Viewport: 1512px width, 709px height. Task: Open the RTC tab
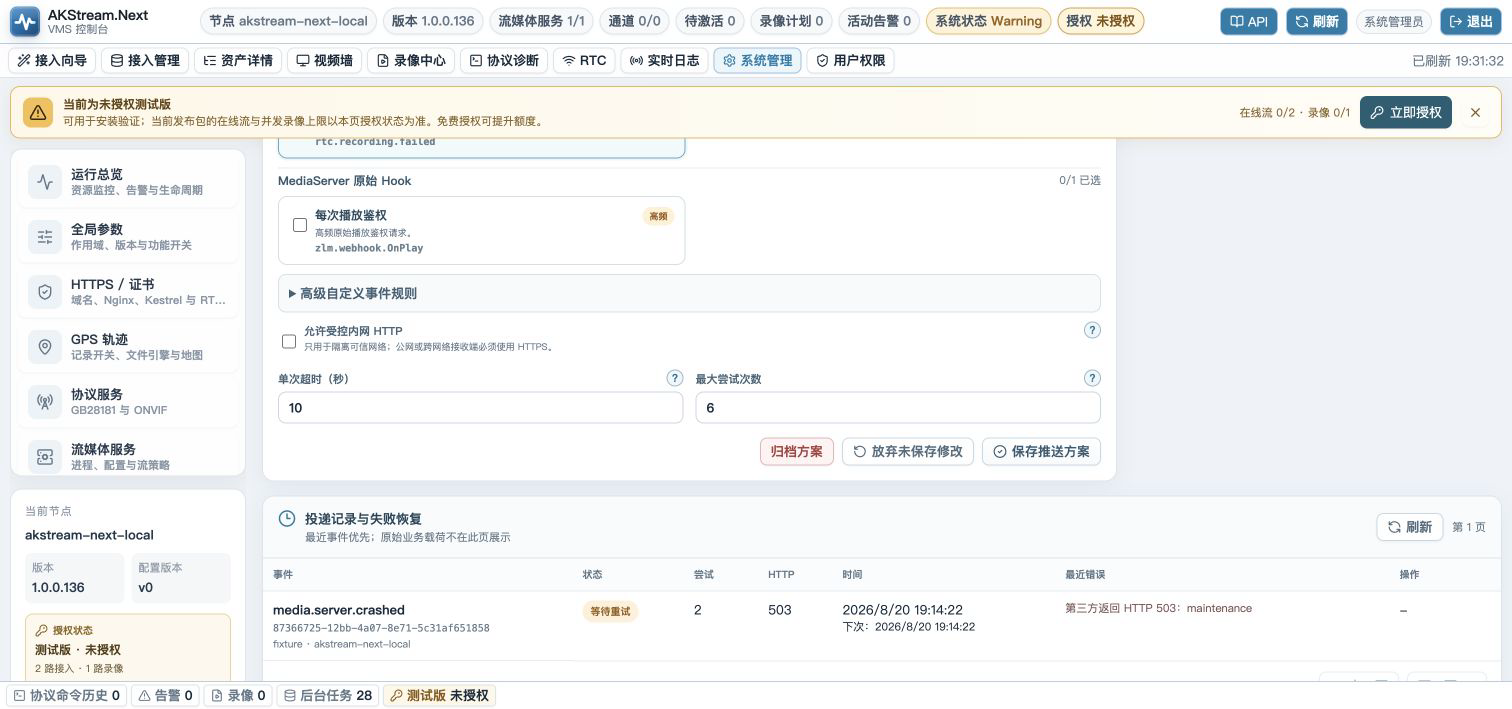pos(584,60)
